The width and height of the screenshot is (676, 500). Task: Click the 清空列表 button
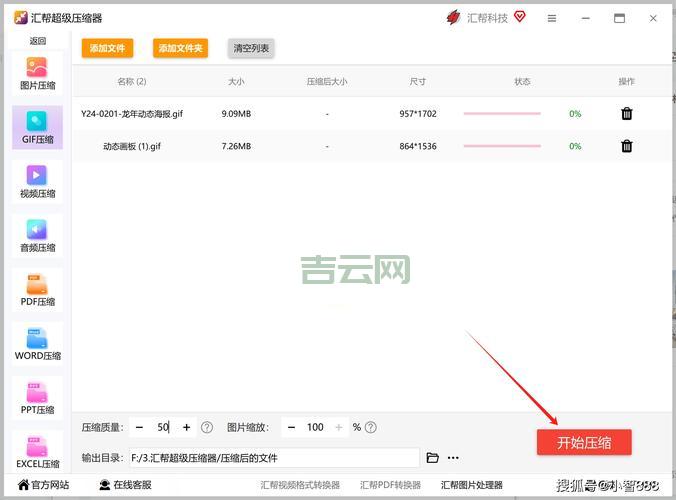(x=251, y=48)
